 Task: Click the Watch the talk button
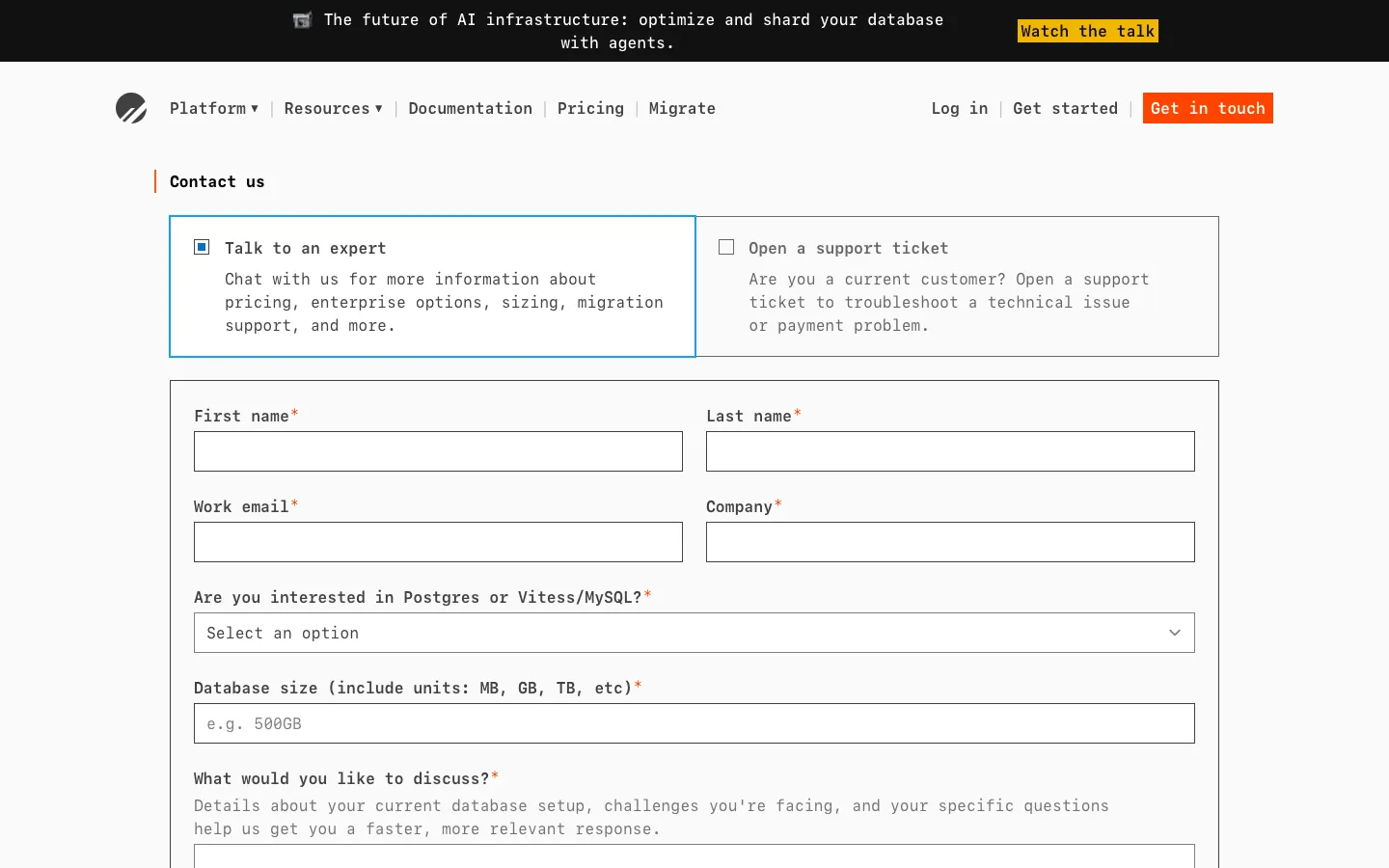pyautogui.click(x=1088, y=31)
